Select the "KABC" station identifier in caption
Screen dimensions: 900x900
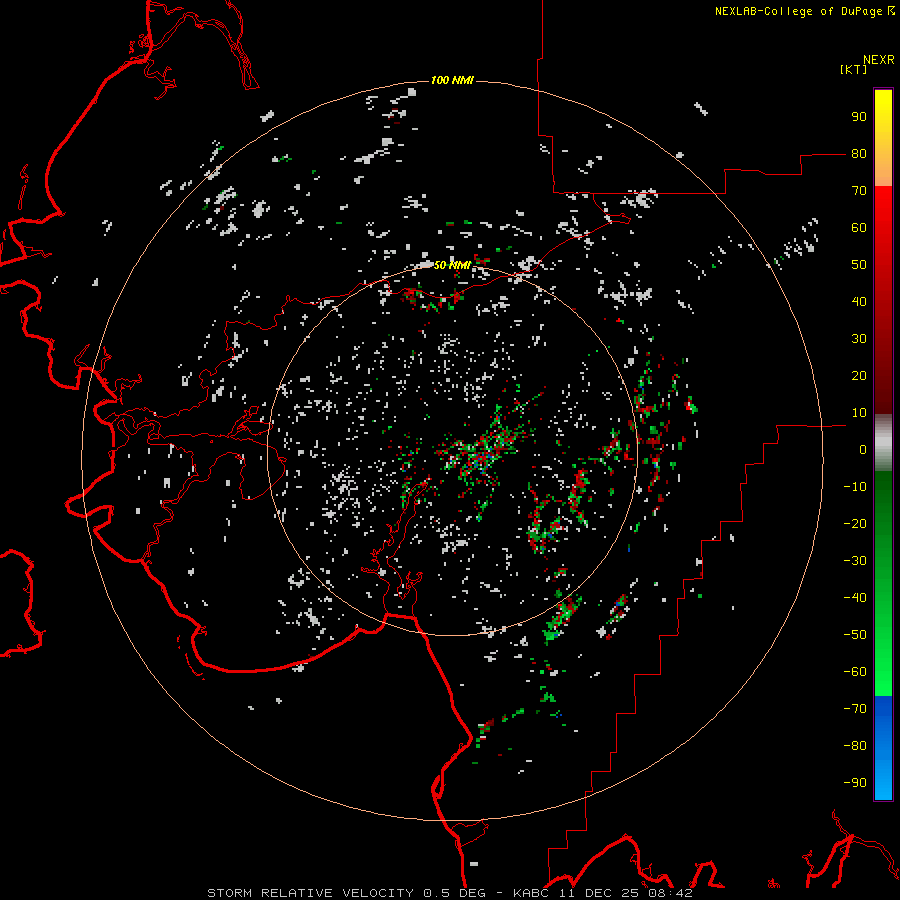coord(531,893)
